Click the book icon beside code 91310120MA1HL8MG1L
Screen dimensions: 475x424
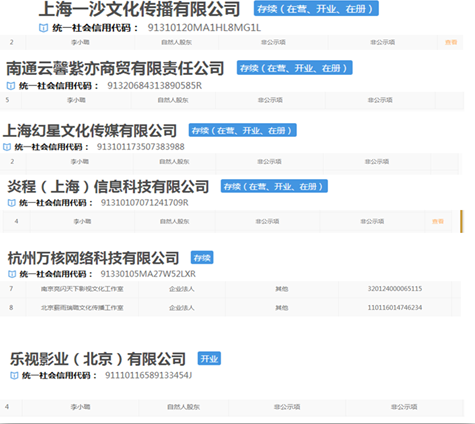click(43, 28)
